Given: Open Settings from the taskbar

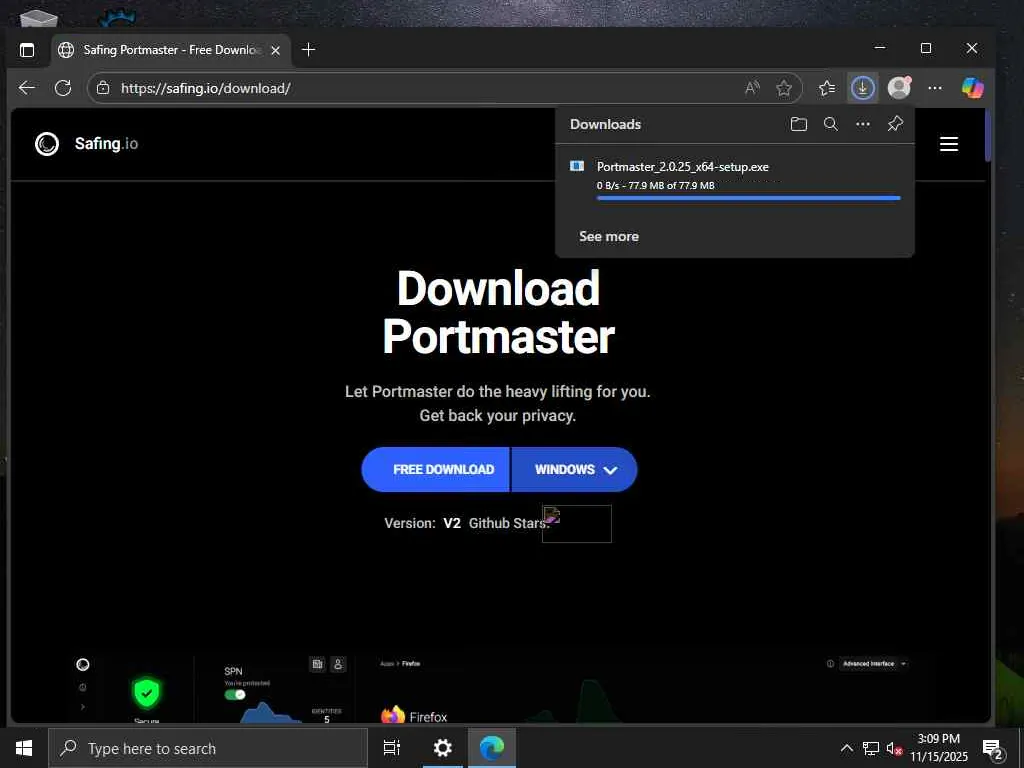Looking at the screenshot, I should [443, 748].
